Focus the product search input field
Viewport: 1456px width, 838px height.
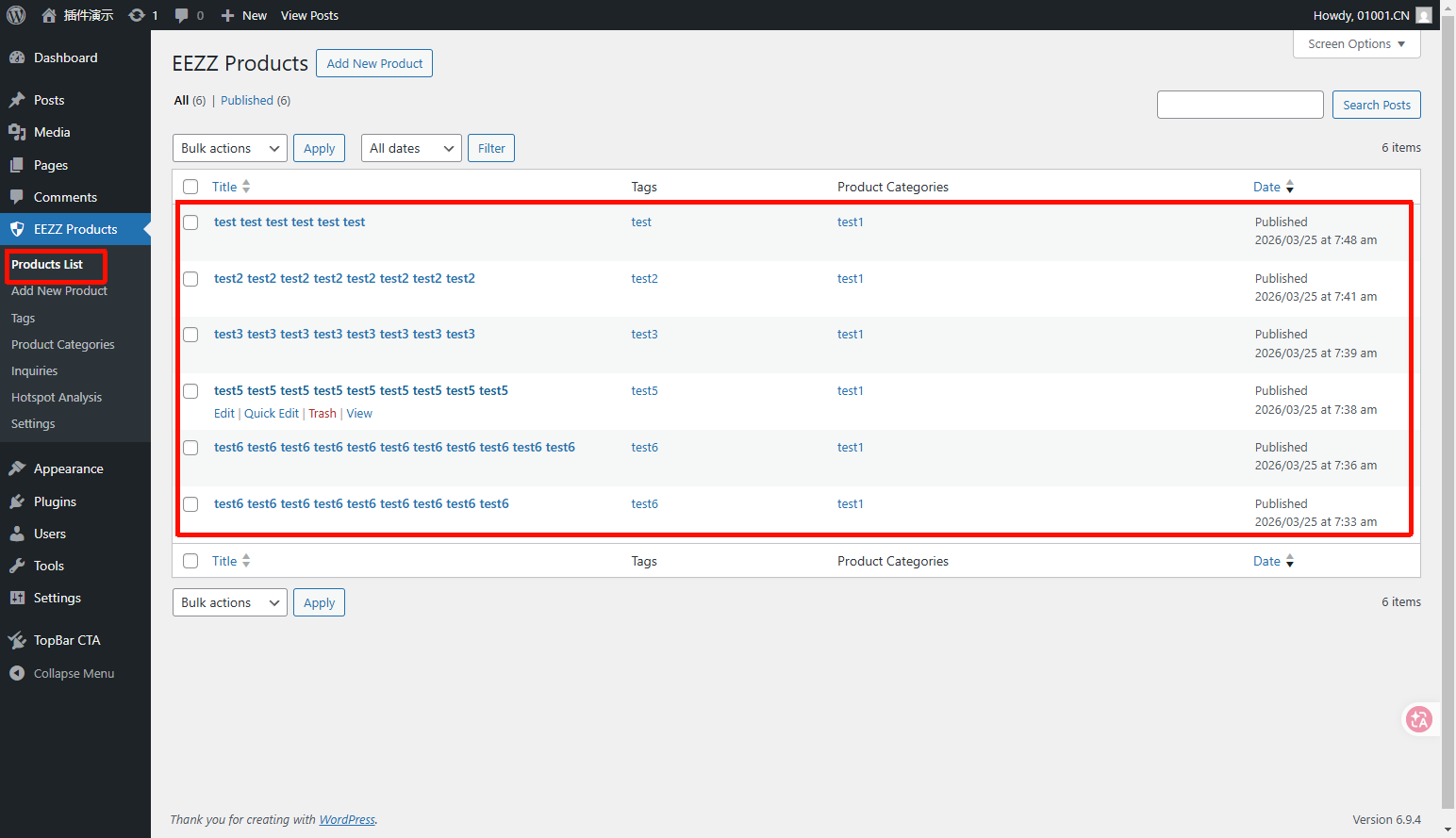pyautogui.click(x=1239, y=105)
